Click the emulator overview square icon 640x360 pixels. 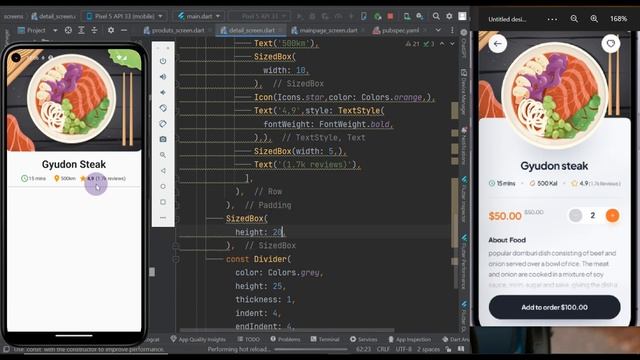click(163, 202)
